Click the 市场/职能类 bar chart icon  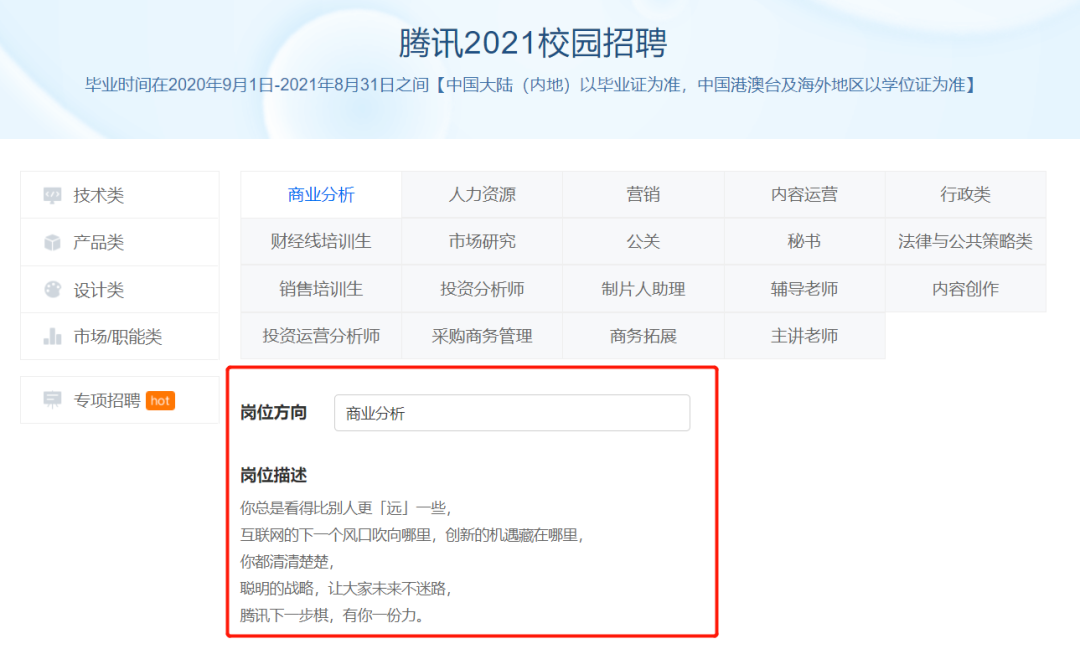pyautogui.click(x=52, y=337)
